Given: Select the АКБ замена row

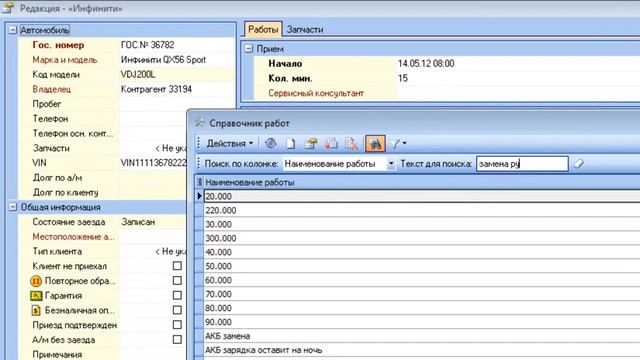Looking at the screenshot, I should 422,336.
